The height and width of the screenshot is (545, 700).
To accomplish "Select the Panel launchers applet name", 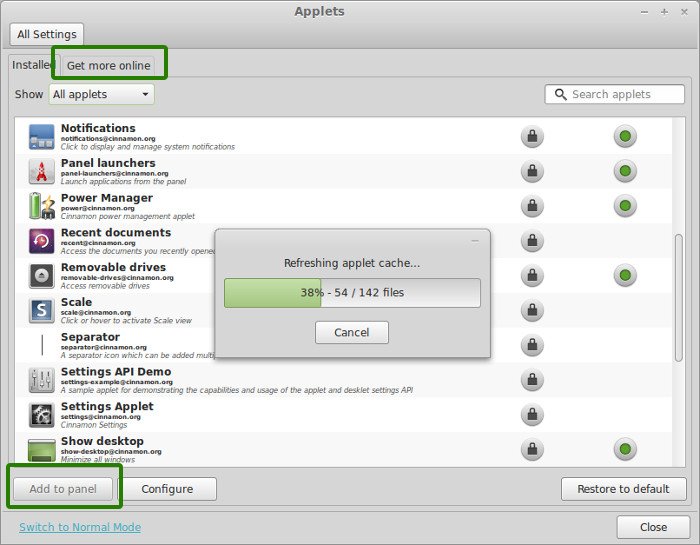I will [108, 163].
